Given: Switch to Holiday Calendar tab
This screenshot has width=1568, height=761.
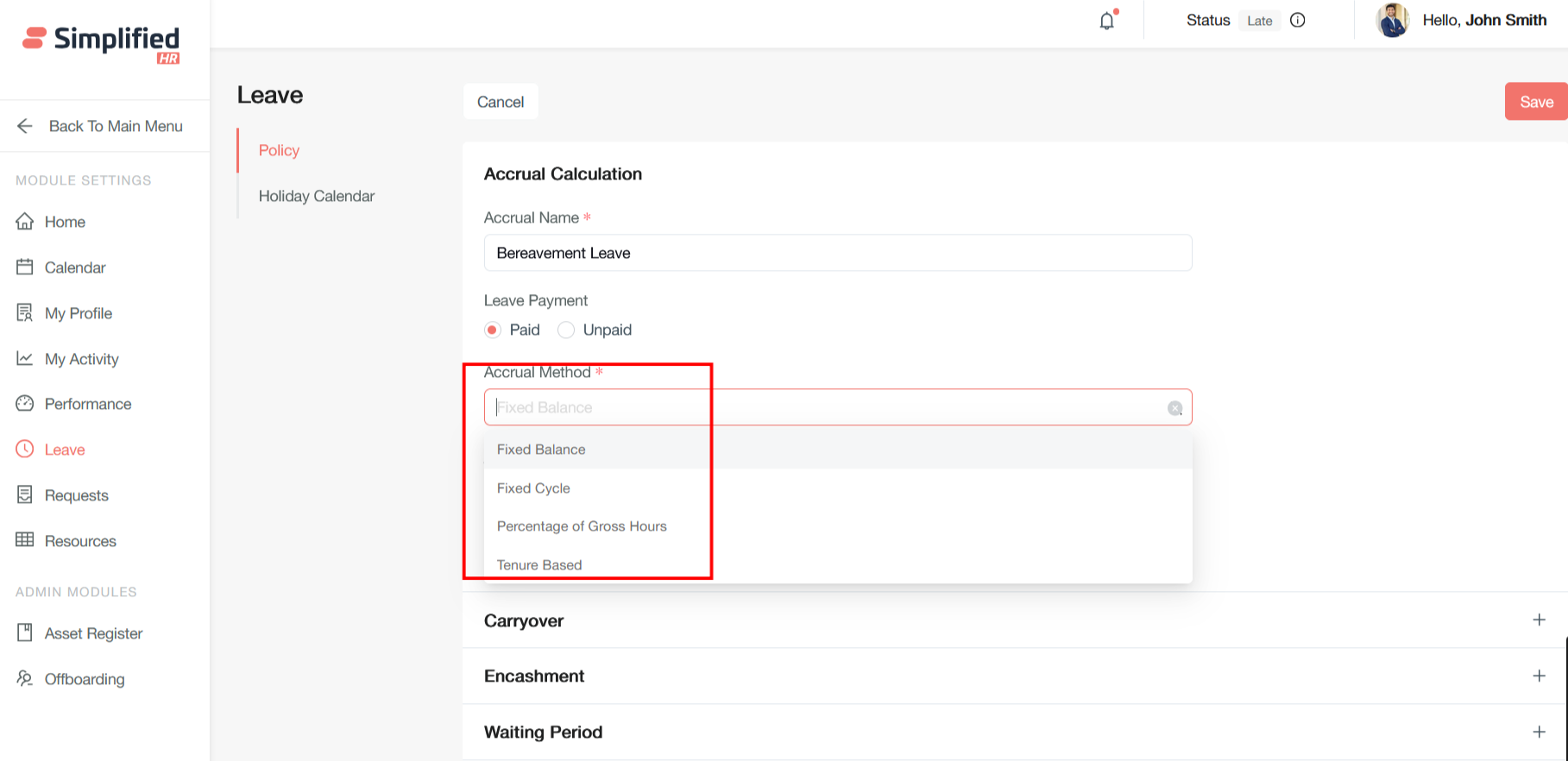Looking at the screenshot, I should click(316, 196).
